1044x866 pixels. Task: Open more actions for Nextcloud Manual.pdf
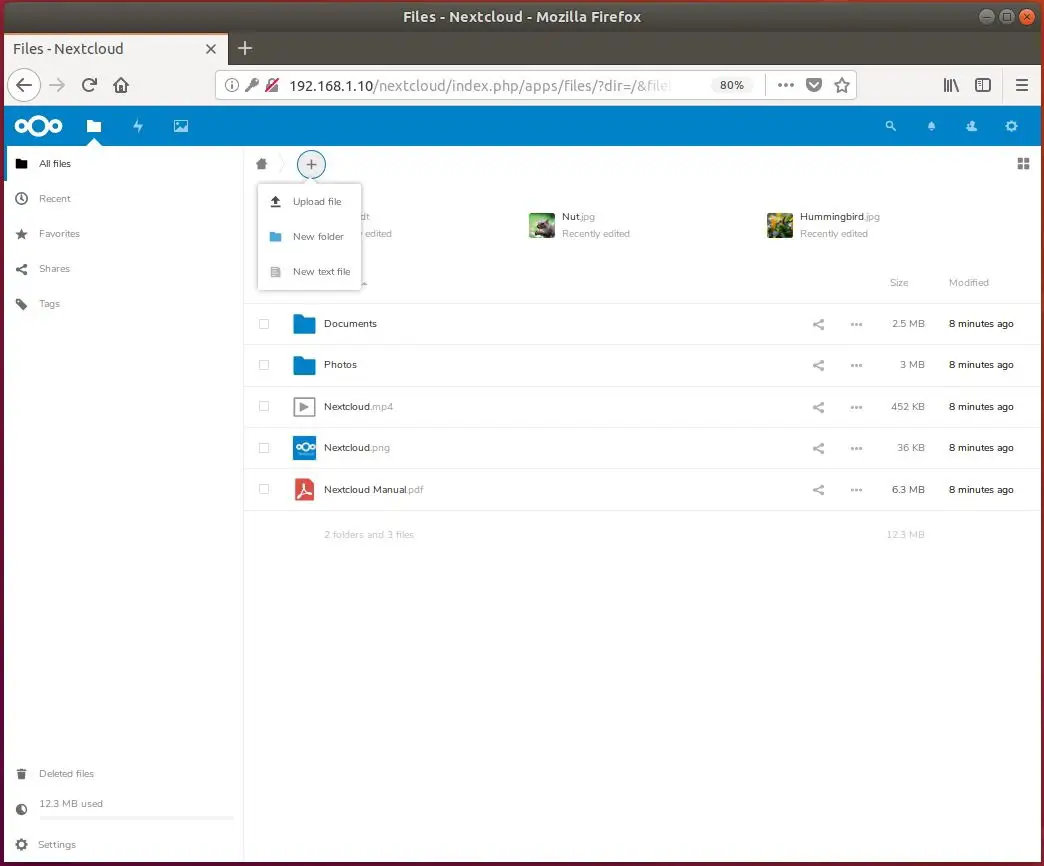pyautogui.click(x=856, y=490)
